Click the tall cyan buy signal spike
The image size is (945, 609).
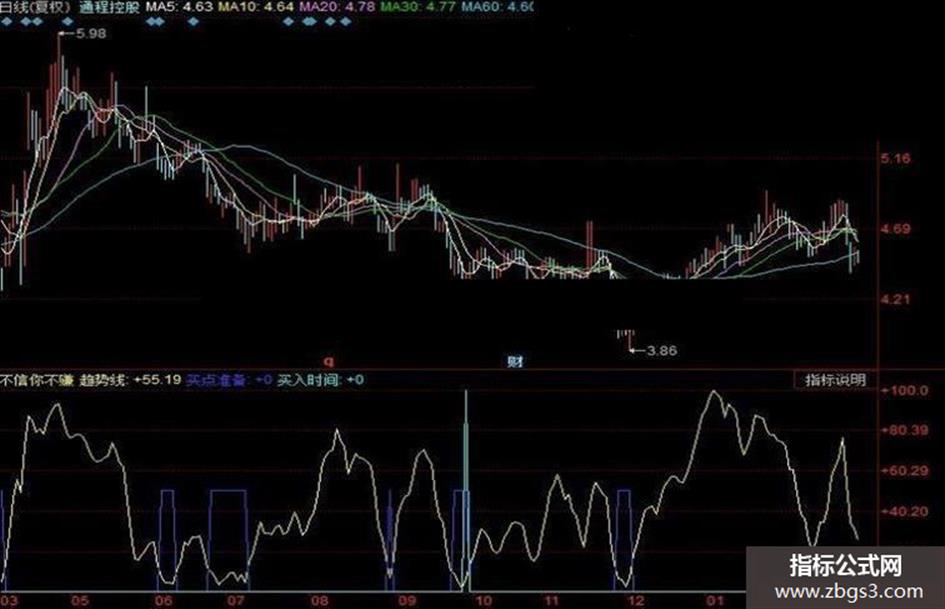(x=466, y=490)
